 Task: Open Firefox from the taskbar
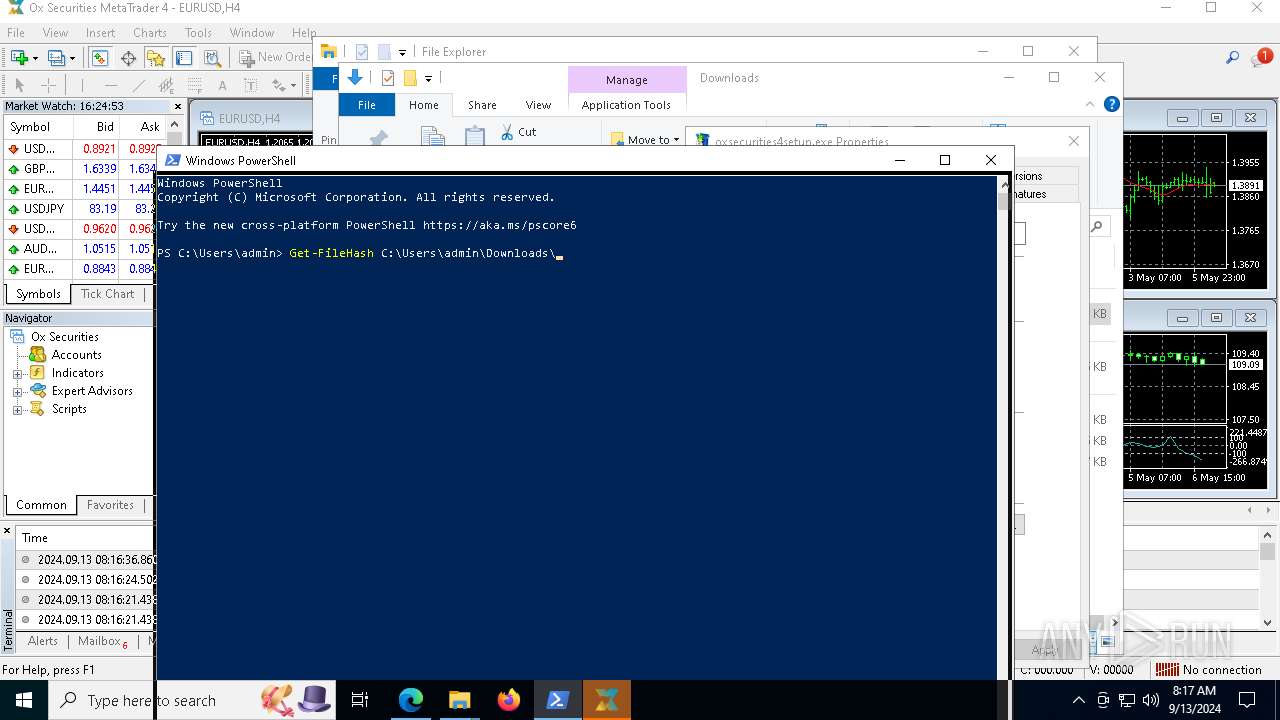point(508,700)
